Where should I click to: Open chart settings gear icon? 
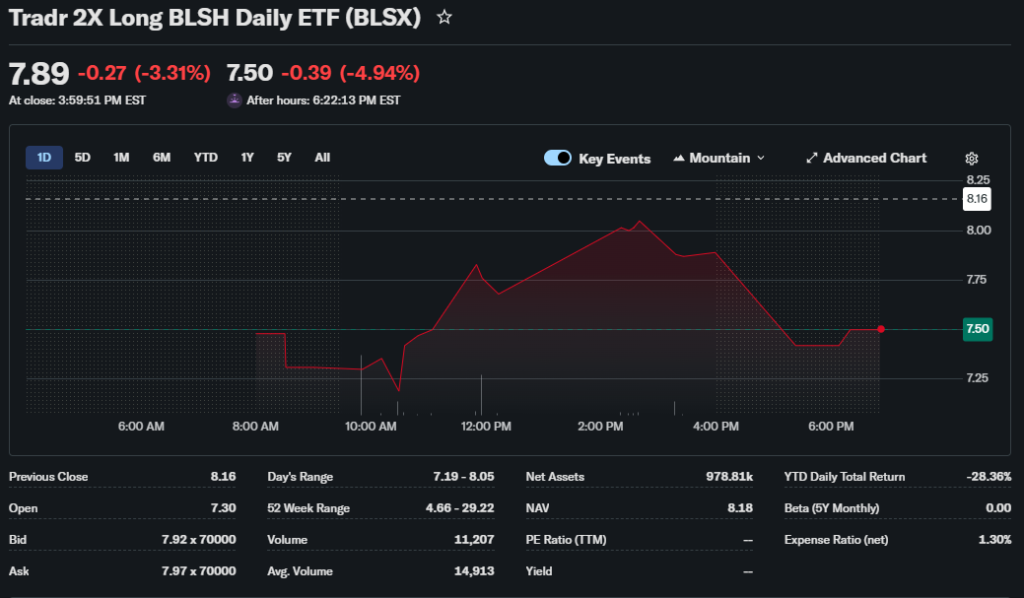(971, 158)
